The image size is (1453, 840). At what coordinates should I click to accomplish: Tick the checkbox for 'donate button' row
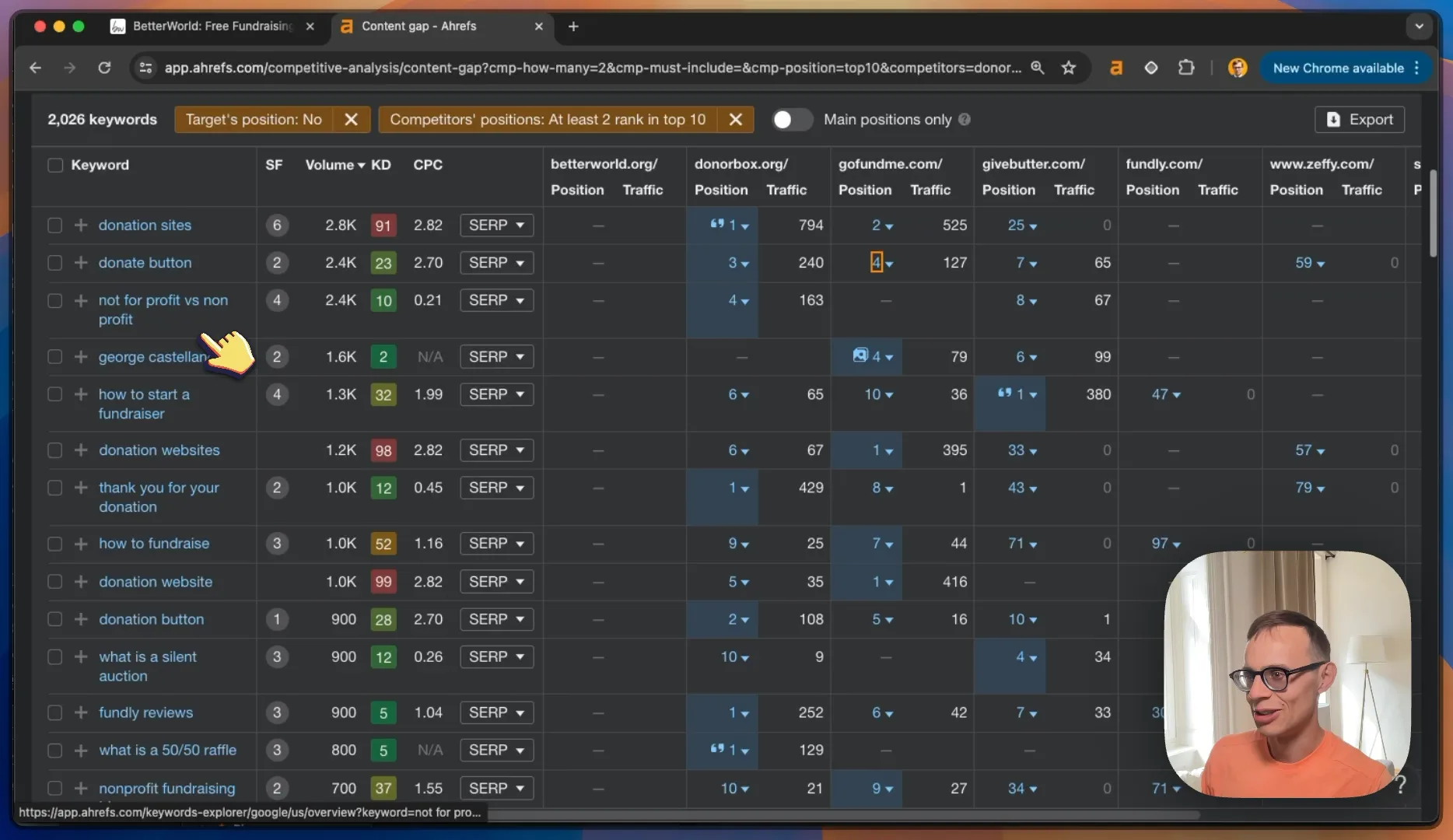pos(54,263)
